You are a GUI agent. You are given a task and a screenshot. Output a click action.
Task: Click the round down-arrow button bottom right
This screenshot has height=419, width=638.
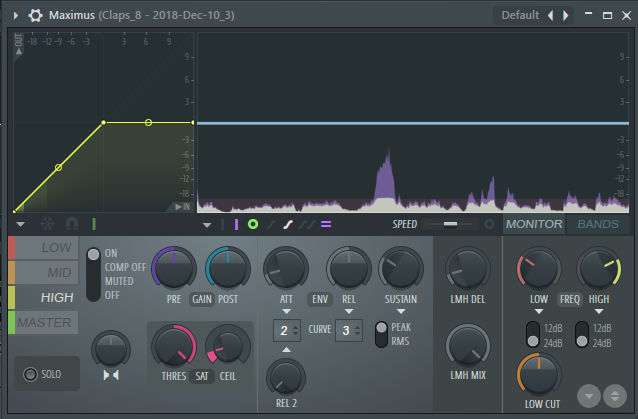(588, 396)
